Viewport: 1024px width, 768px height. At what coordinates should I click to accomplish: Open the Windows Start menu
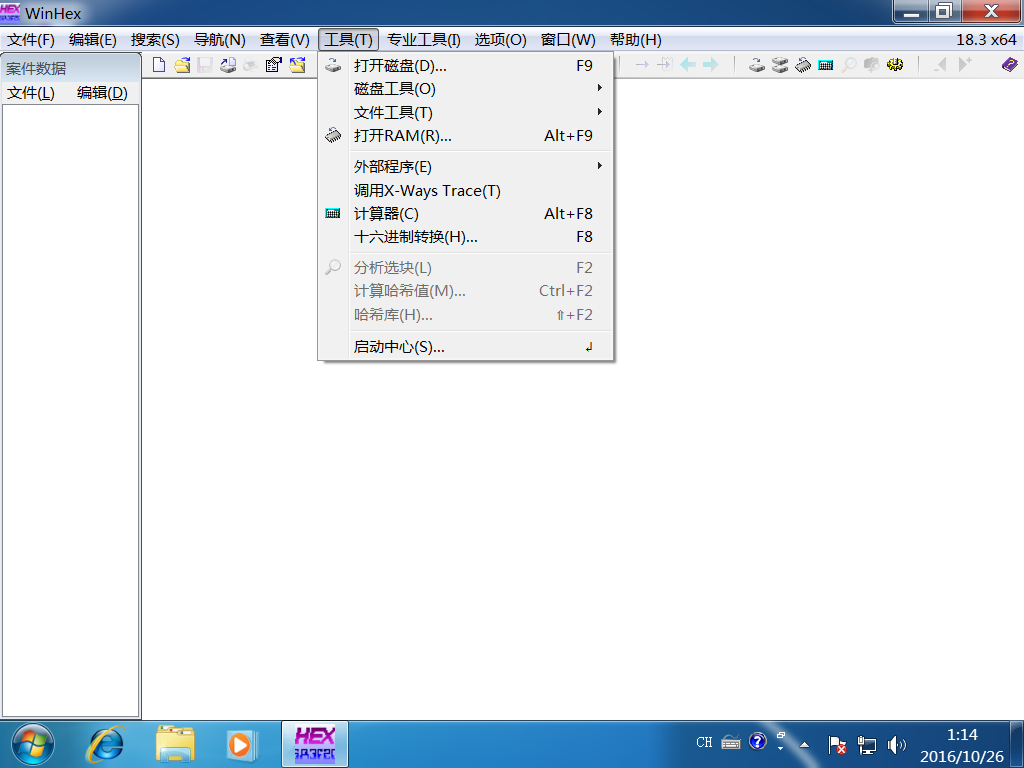tap(33, 744)
